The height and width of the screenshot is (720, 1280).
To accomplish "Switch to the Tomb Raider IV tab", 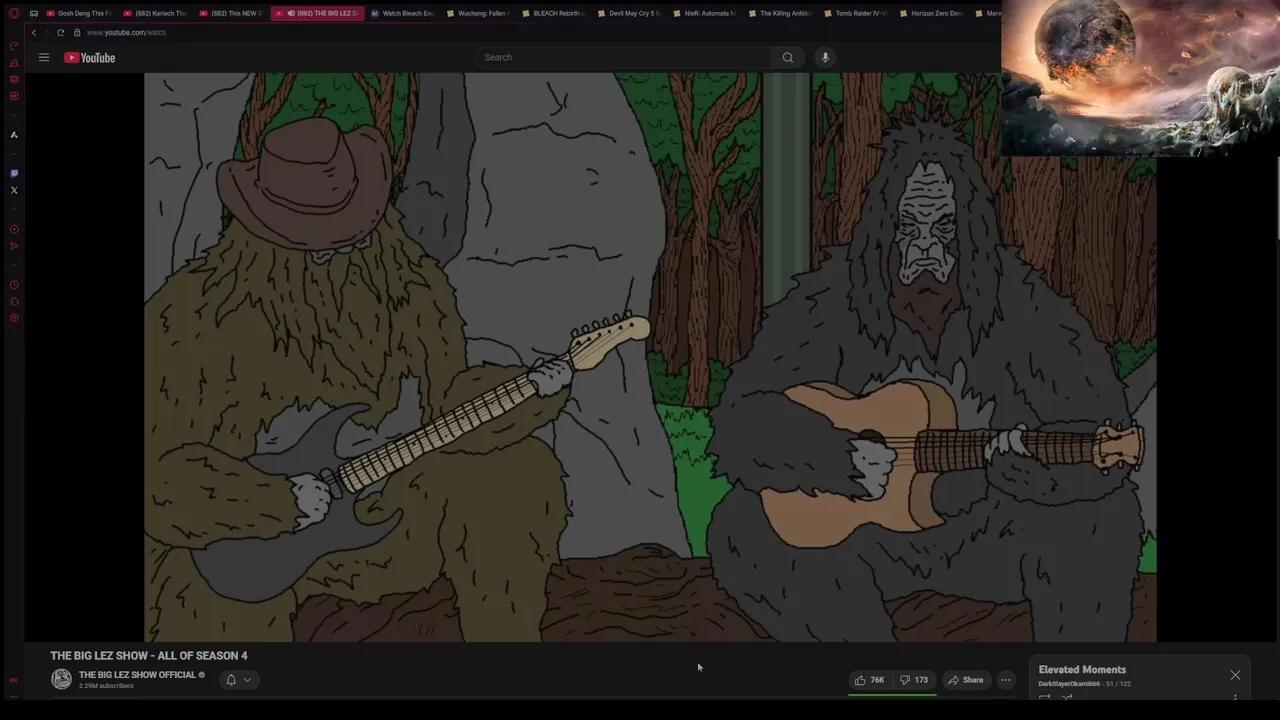I will [856, 13].
